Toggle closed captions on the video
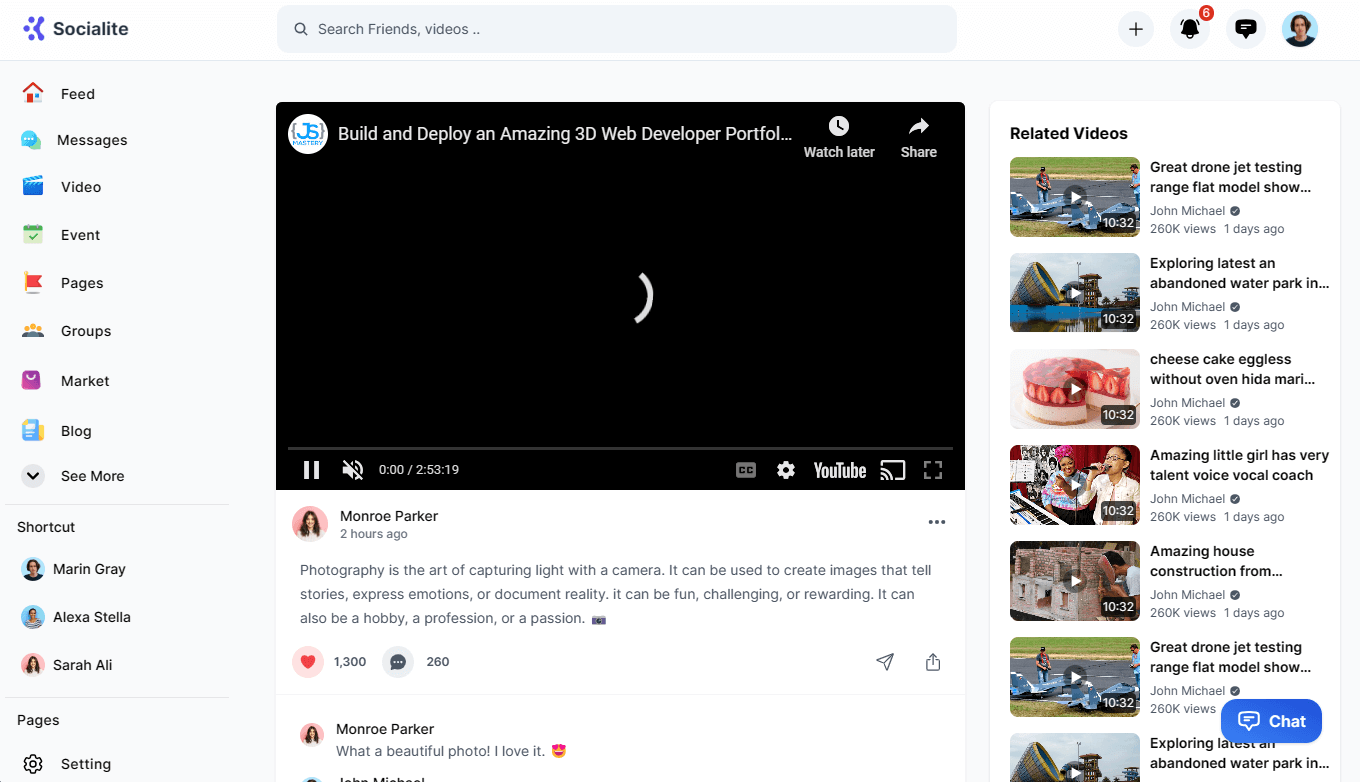Screen dimensions: 1360x782 point(746,470)
